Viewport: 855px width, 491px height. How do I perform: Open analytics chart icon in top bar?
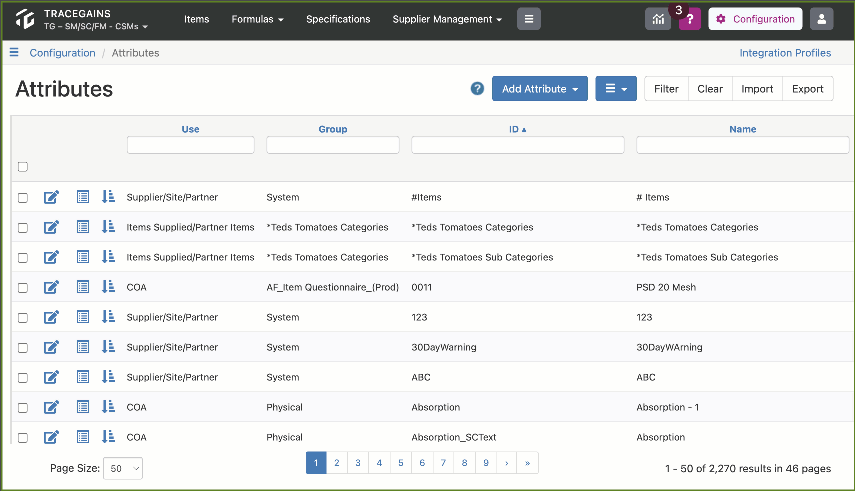pos(658,19)
